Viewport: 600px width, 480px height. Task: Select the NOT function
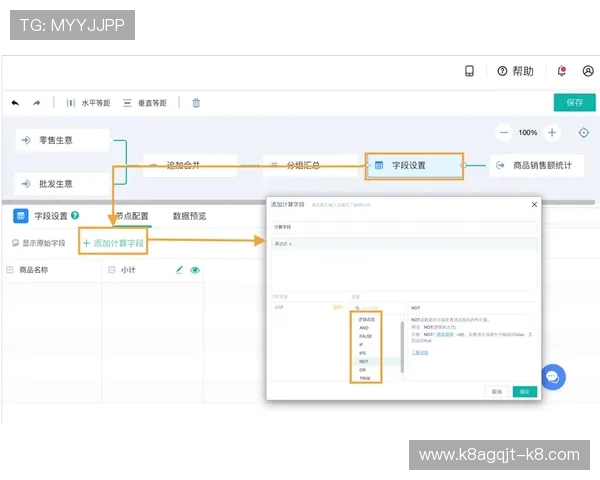pyautogui.click(x=364, y=362)
